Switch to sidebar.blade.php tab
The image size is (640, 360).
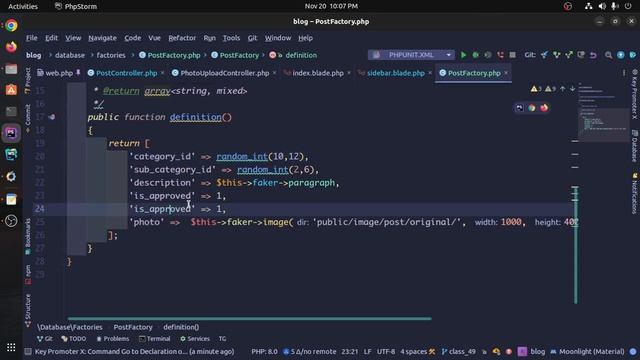click(396, 73)
